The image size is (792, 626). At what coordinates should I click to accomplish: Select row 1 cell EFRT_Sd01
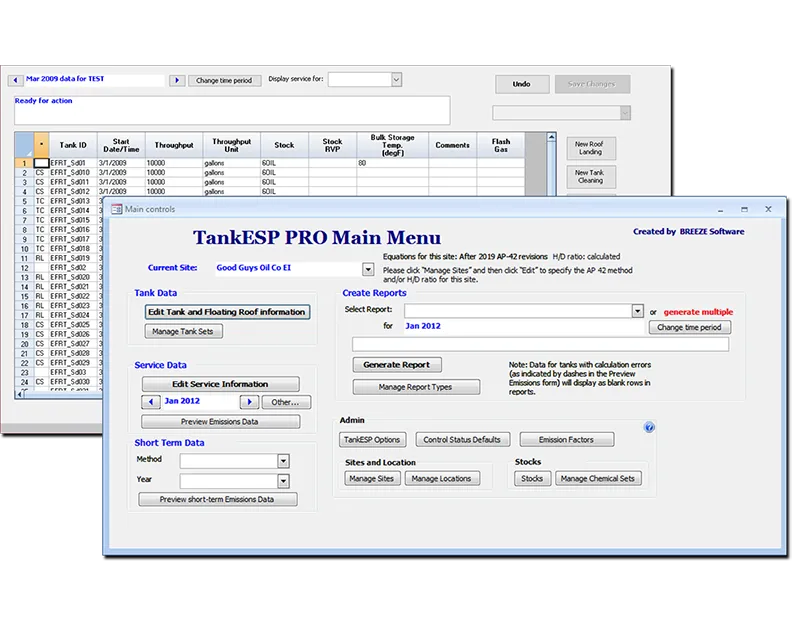coord(73,163)
